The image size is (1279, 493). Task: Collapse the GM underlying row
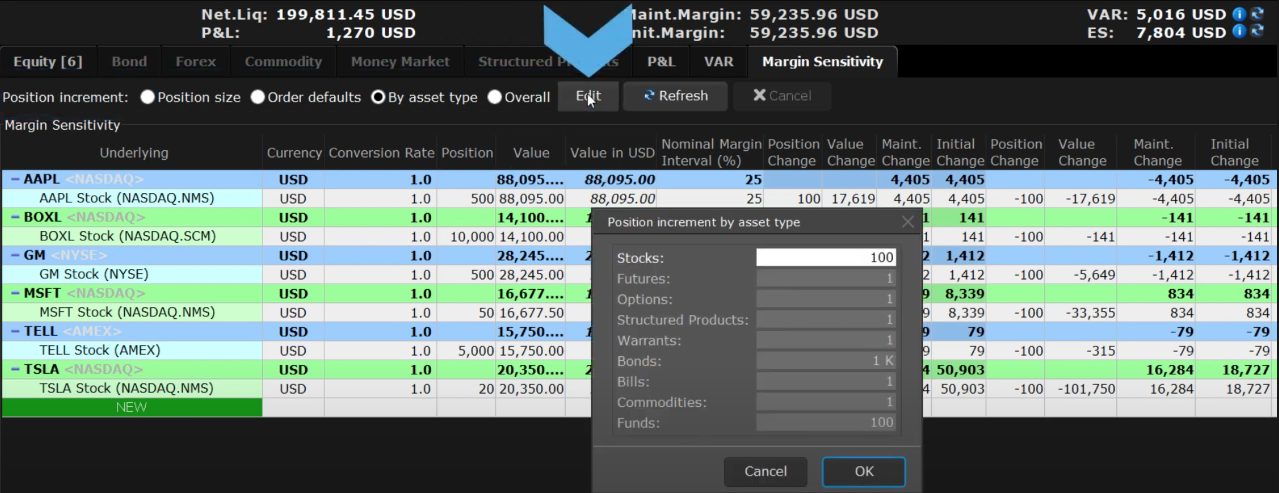[14, 256]
